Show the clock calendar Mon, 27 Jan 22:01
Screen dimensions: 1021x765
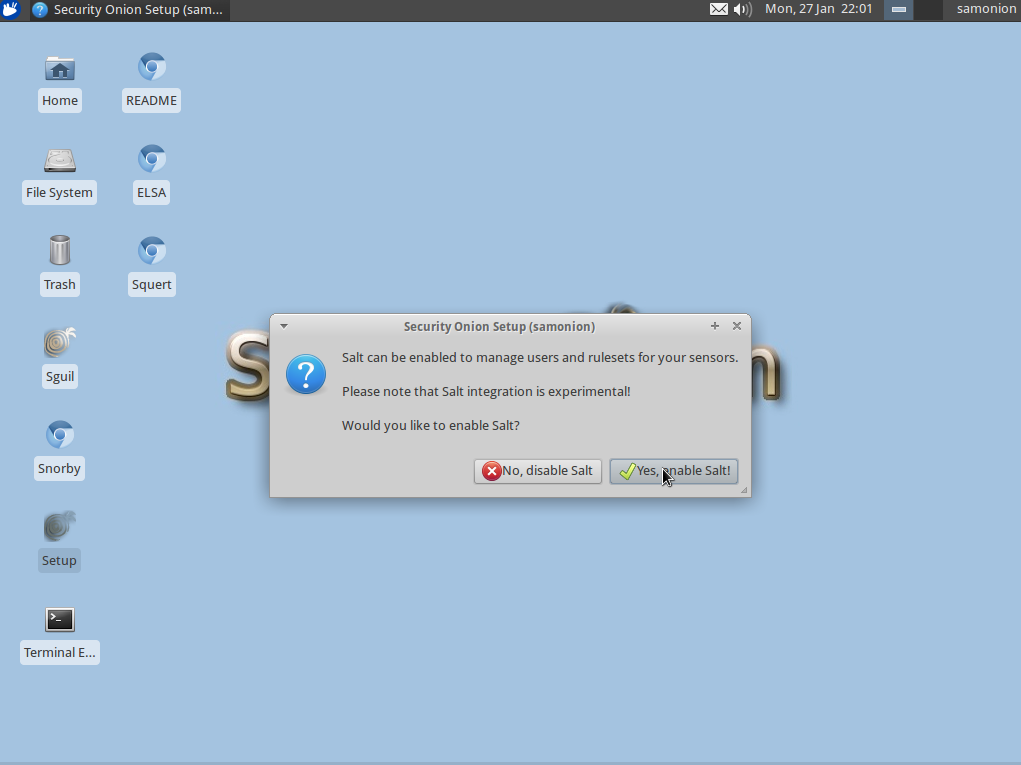click(818, 9)
